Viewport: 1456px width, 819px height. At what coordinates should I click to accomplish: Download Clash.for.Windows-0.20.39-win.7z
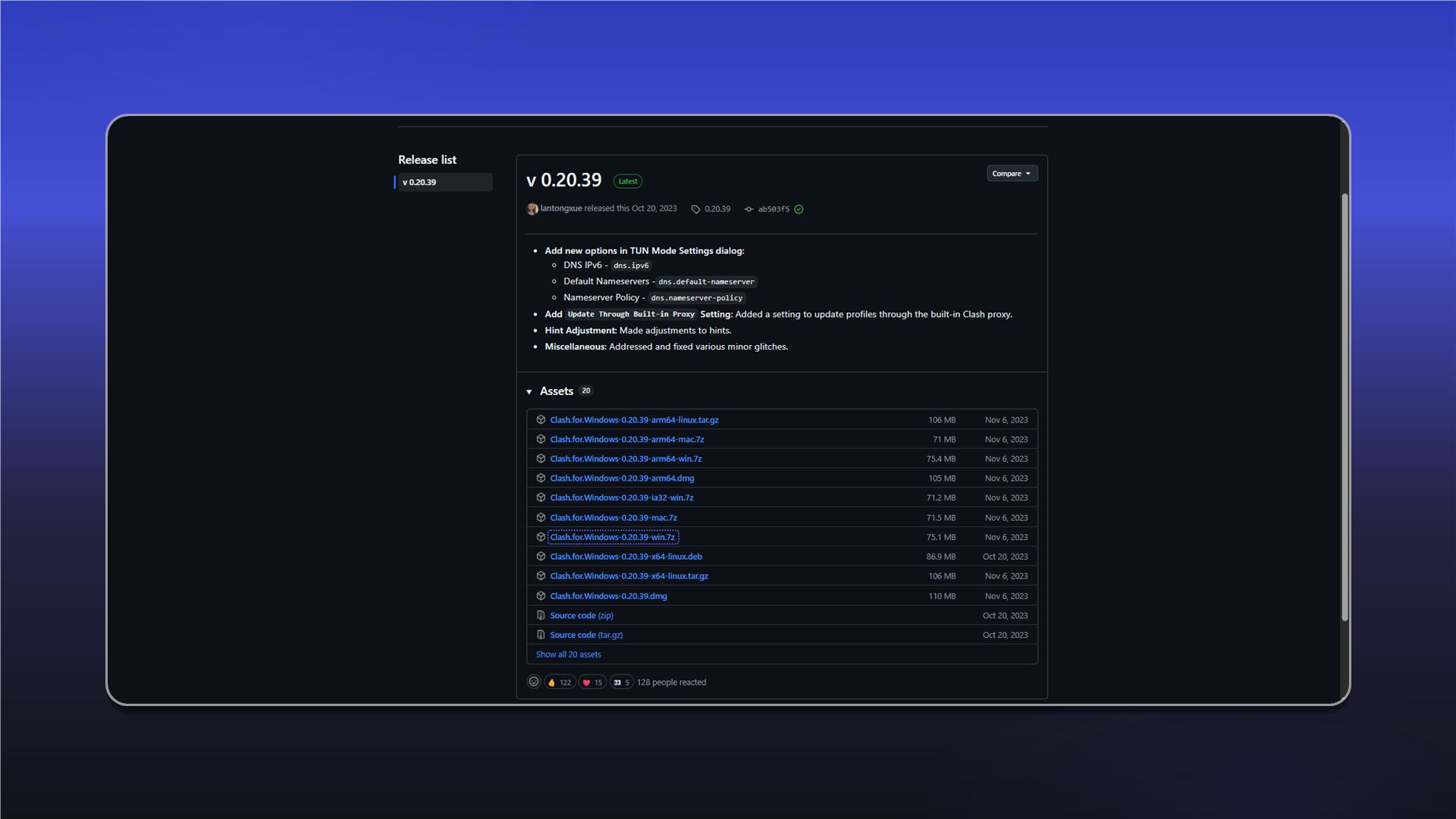click(x=612, y=538)
